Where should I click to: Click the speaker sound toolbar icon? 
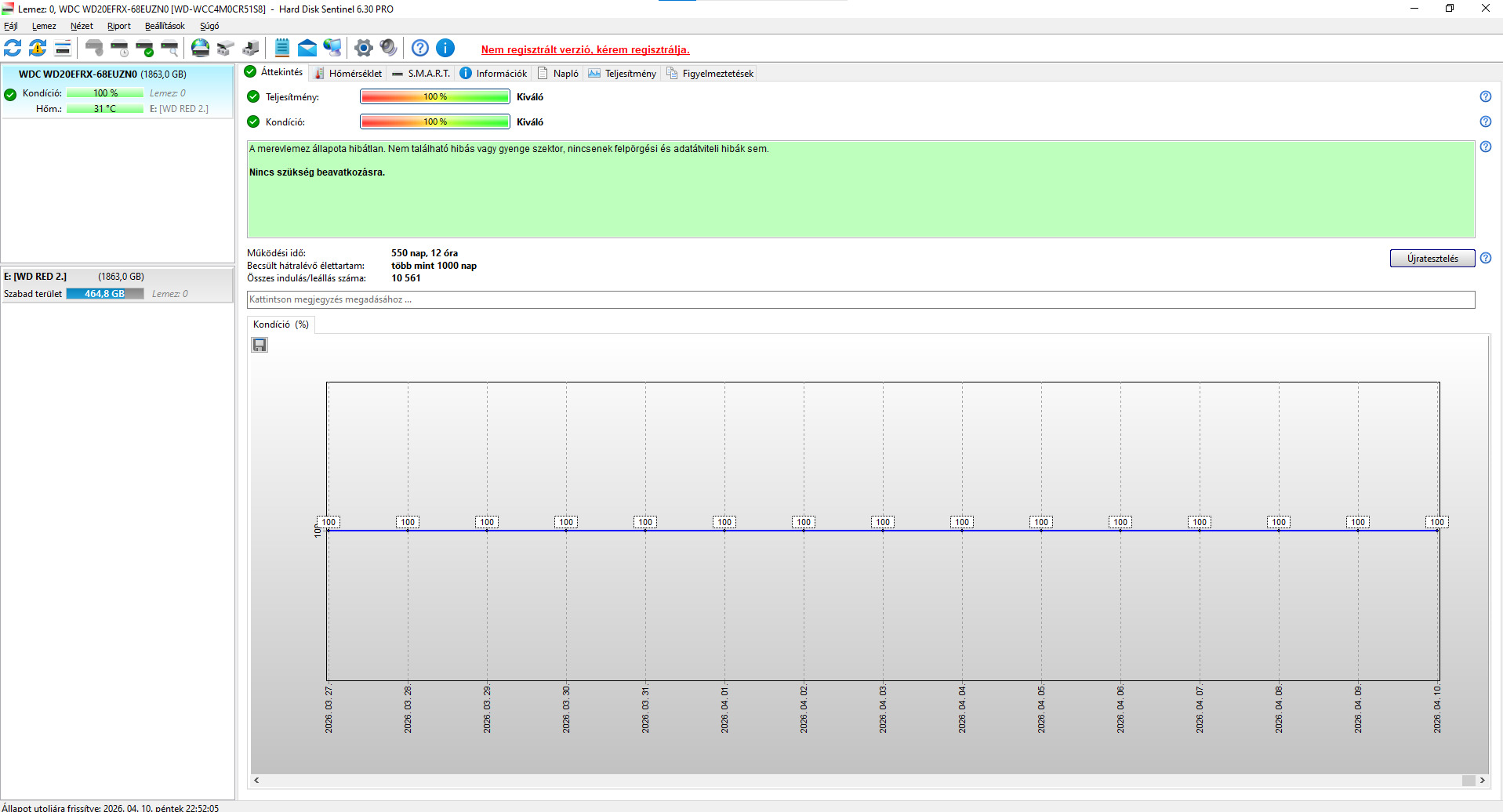pos(388,48)
